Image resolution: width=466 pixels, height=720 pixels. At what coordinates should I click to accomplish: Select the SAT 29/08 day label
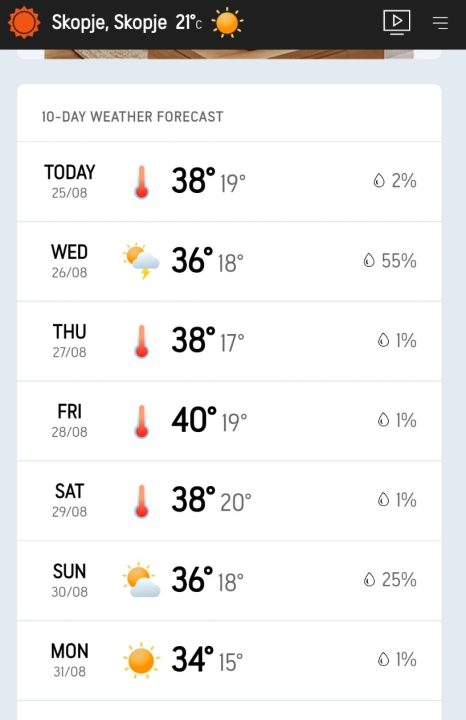click(69, 500)
